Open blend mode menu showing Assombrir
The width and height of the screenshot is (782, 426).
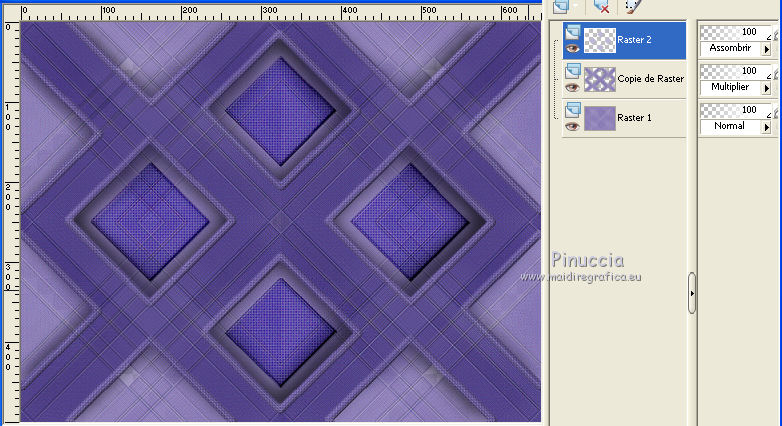point(736,48)
